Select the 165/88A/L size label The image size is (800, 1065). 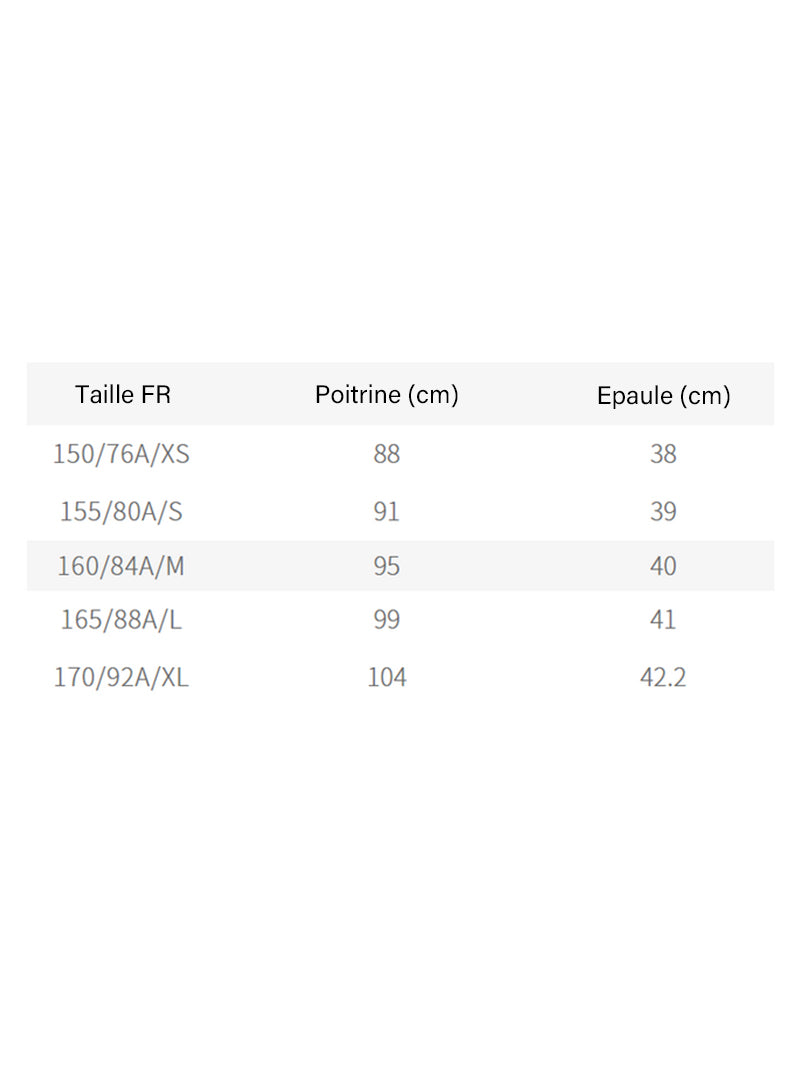[x=121, y=620]
